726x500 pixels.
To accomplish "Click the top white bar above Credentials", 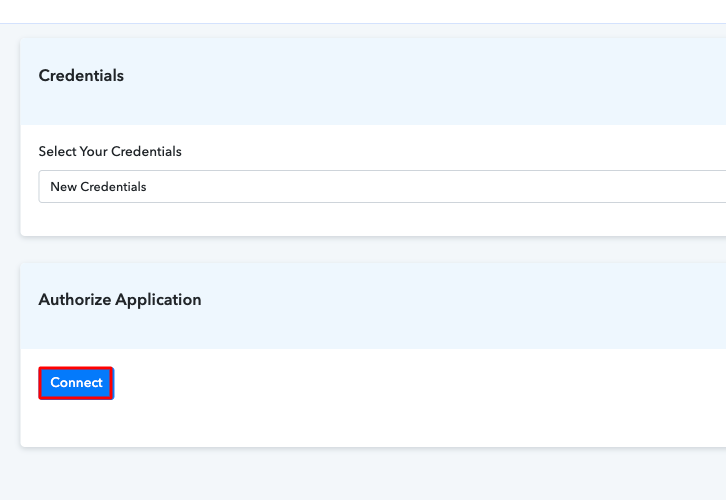I will pyautogui.click(x=360, y=10).
